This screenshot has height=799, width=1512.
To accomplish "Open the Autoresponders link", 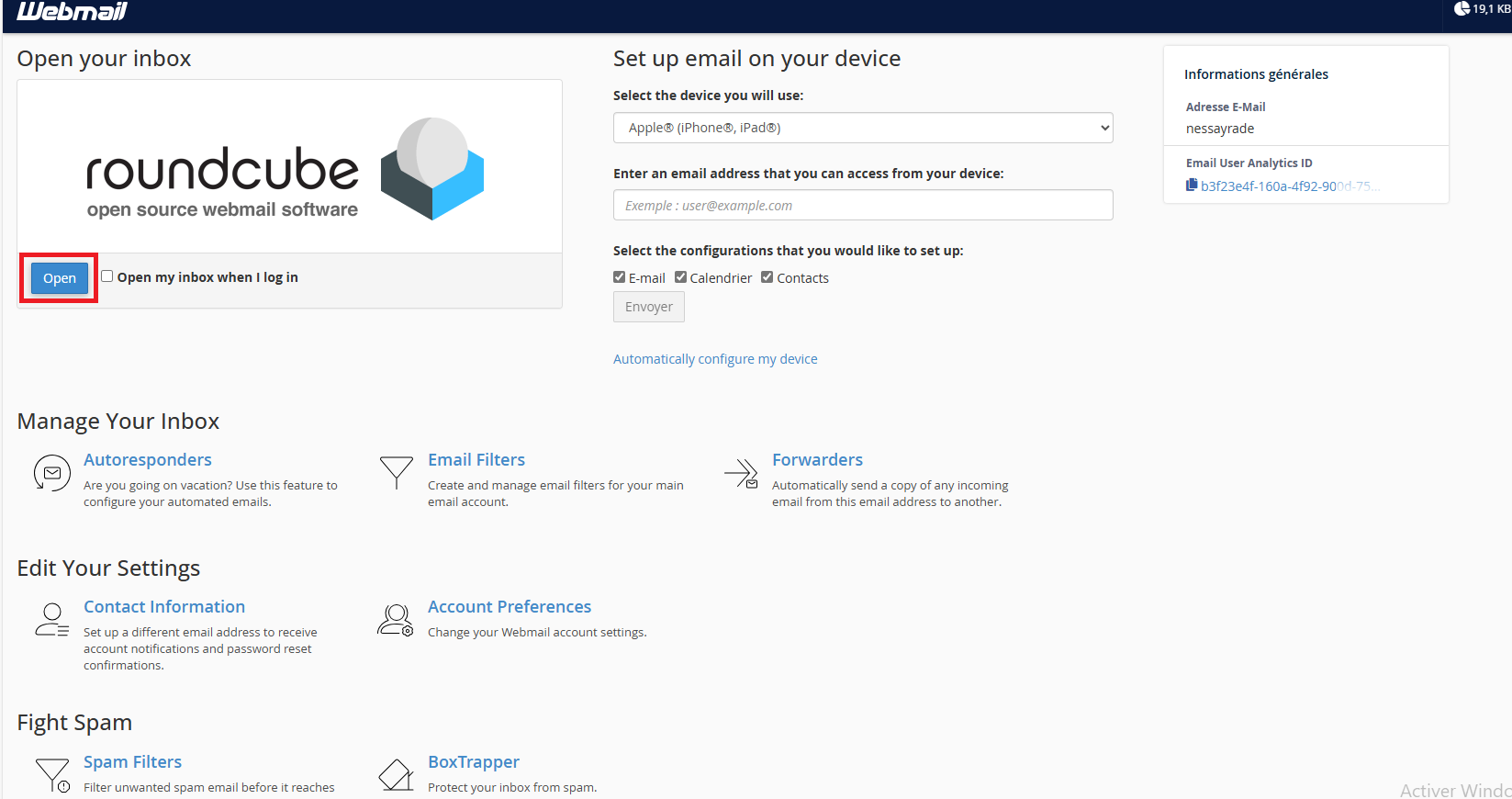I will tap(148, 460).
